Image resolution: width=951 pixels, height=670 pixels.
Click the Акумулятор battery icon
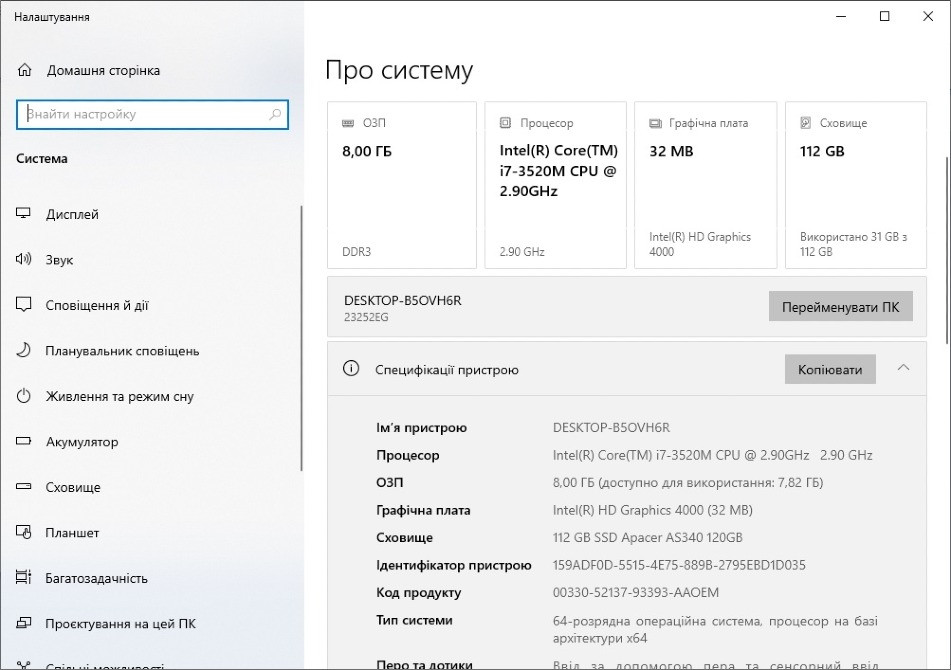[23, 441]
